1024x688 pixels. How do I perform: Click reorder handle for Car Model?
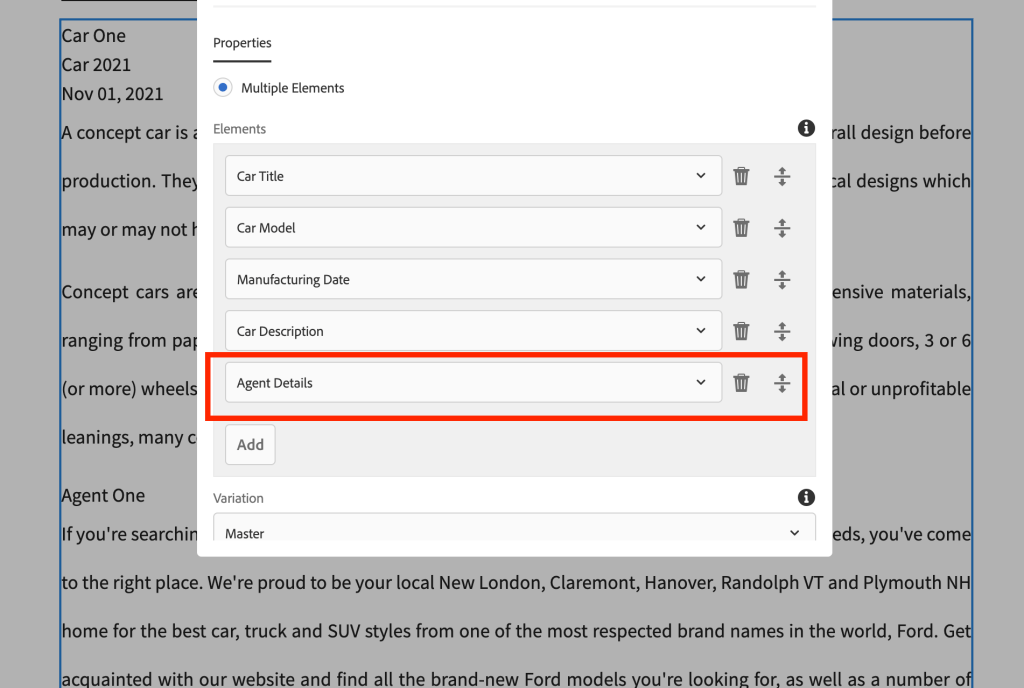click(x=782, y=228)
